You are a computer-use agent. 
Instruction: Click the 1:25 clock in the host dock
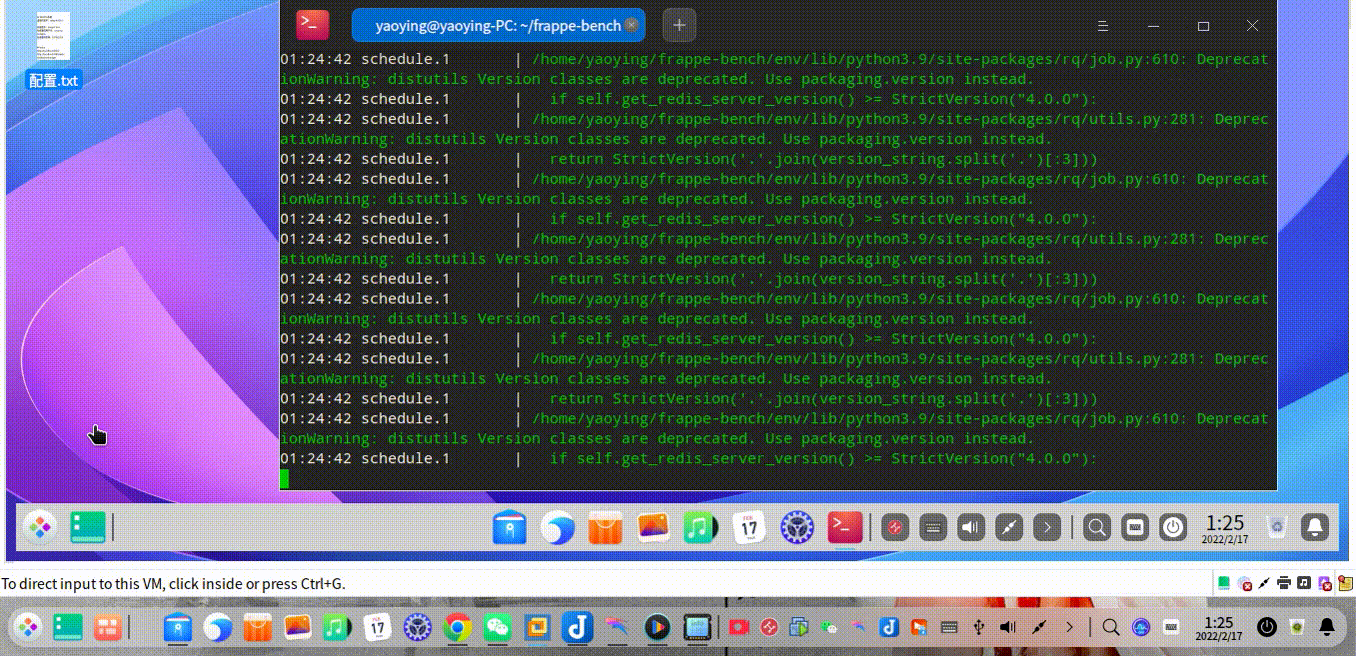tap(1218, 627)
